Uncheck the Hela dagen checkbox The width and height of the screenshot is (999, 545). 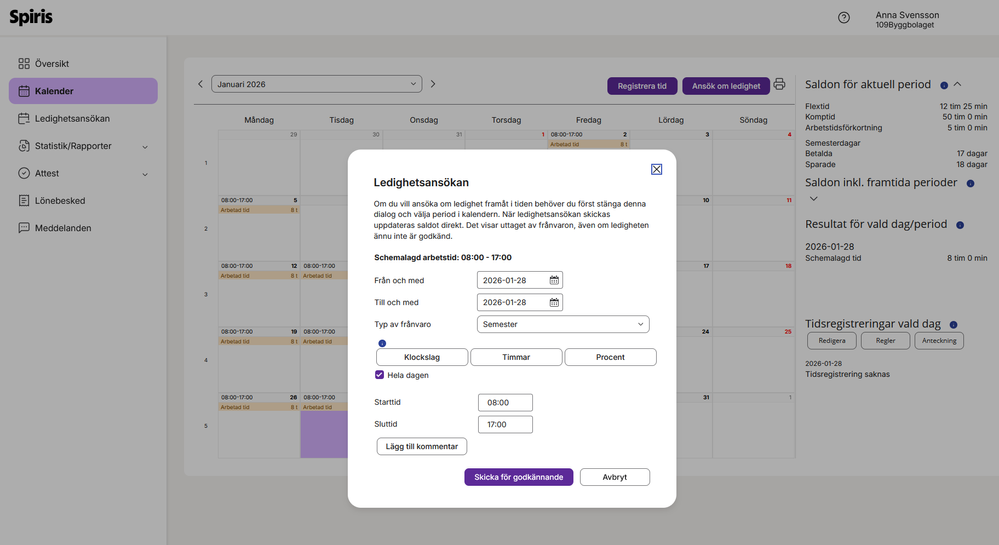click(380, 375)
